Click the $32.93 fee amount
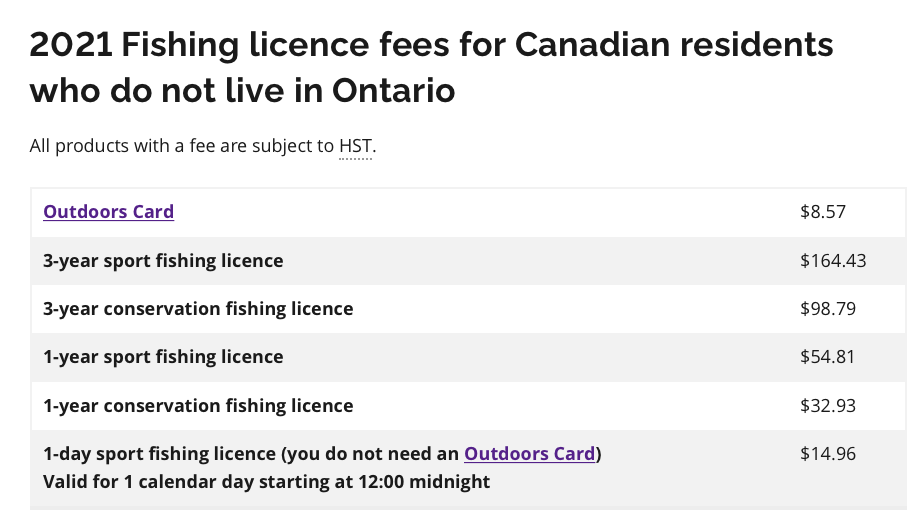This screenshot has height=526, width=922. [x=827, y=406]
